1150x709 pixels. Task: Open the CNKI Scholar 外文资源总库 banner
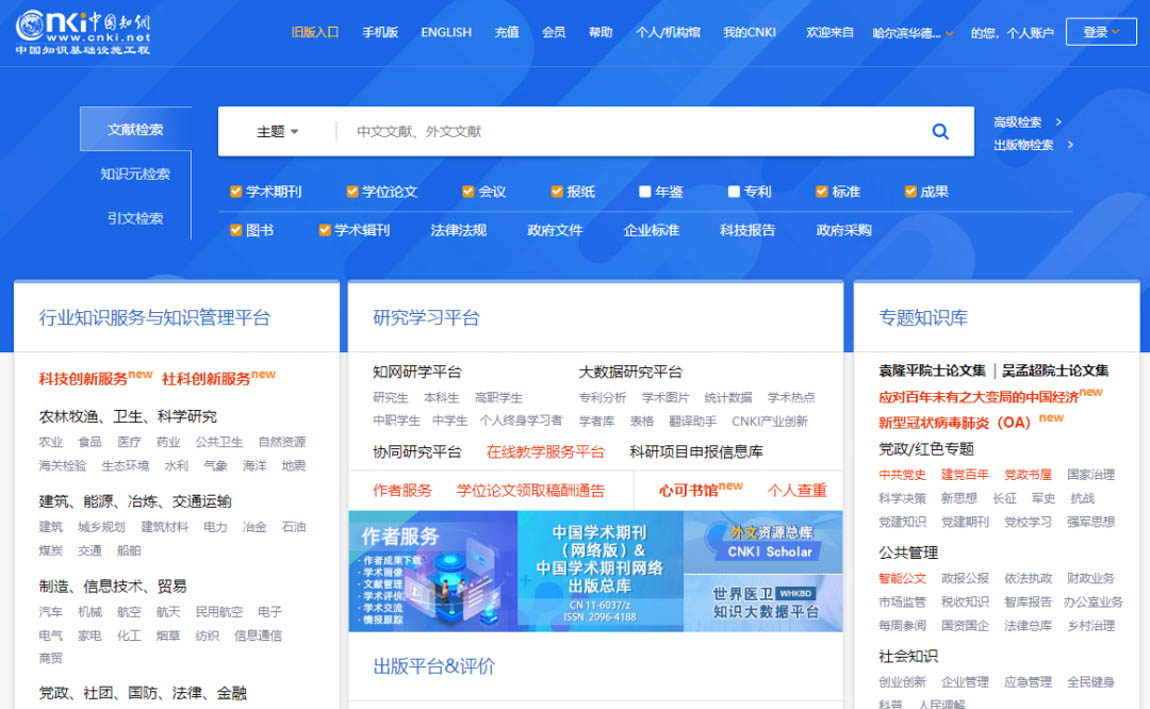[763, 541]
